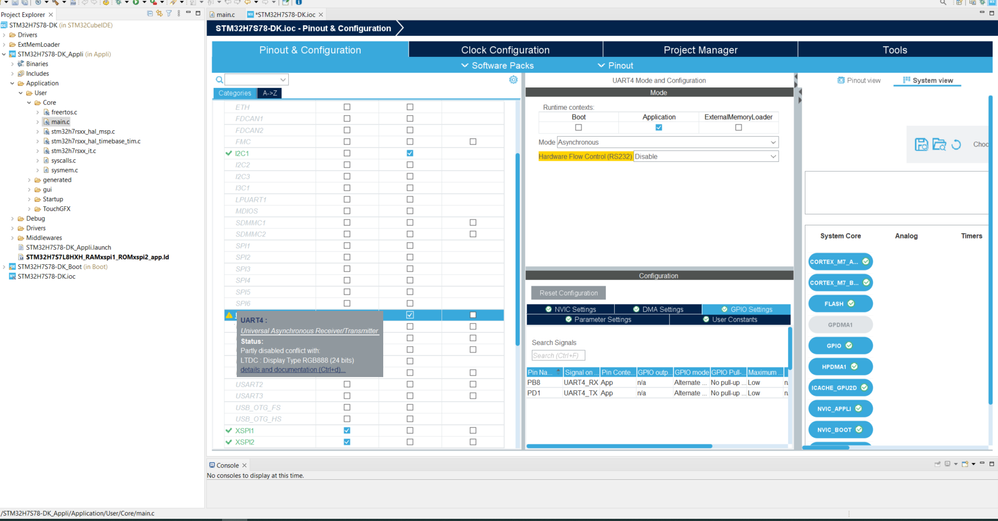Click the search magnifier at top right toolbar
The height and width of the screenshot is (521, 998).
pos(943,3)
